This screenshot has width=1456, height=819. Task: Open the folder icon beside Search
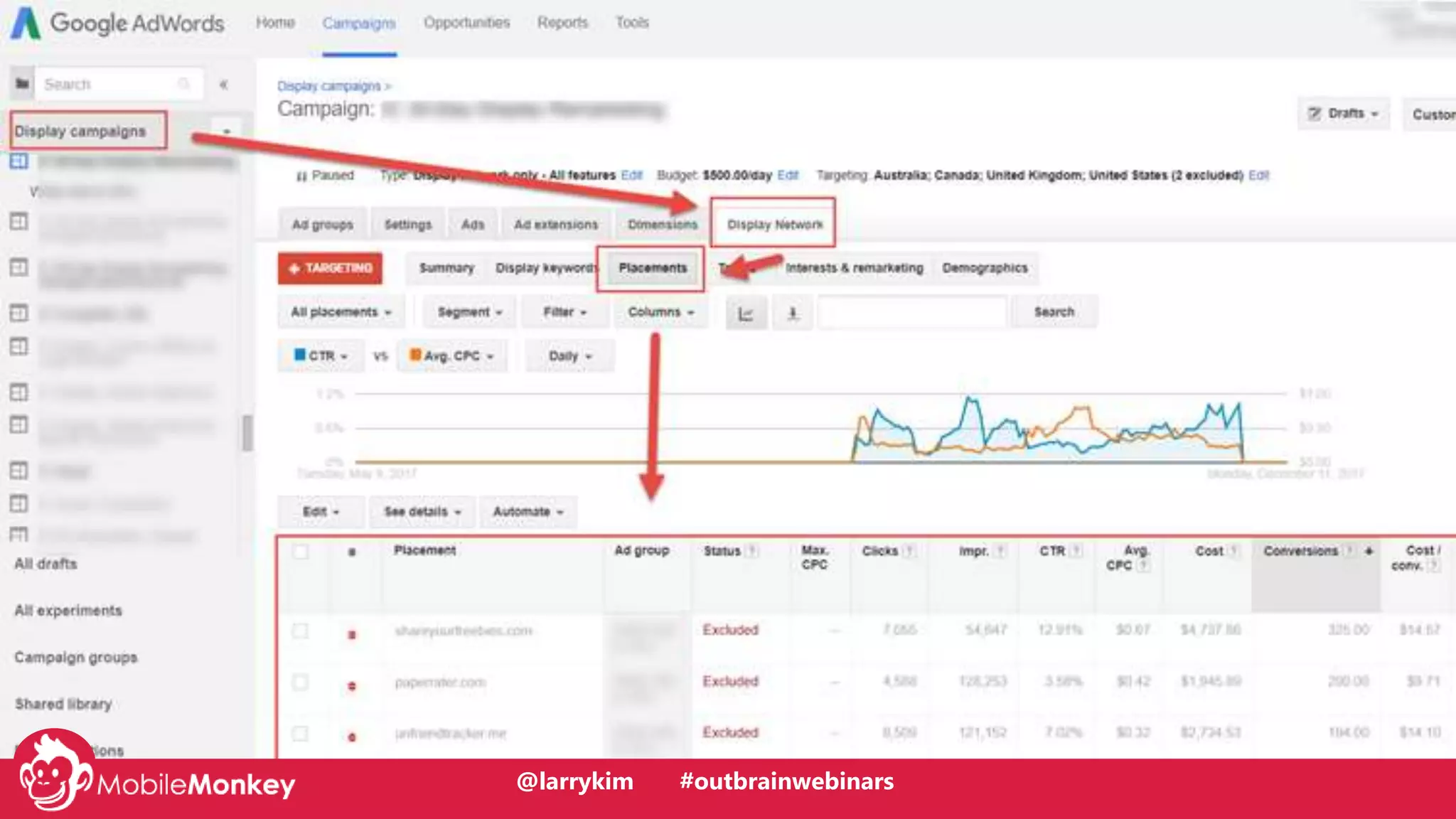point(22,84)
